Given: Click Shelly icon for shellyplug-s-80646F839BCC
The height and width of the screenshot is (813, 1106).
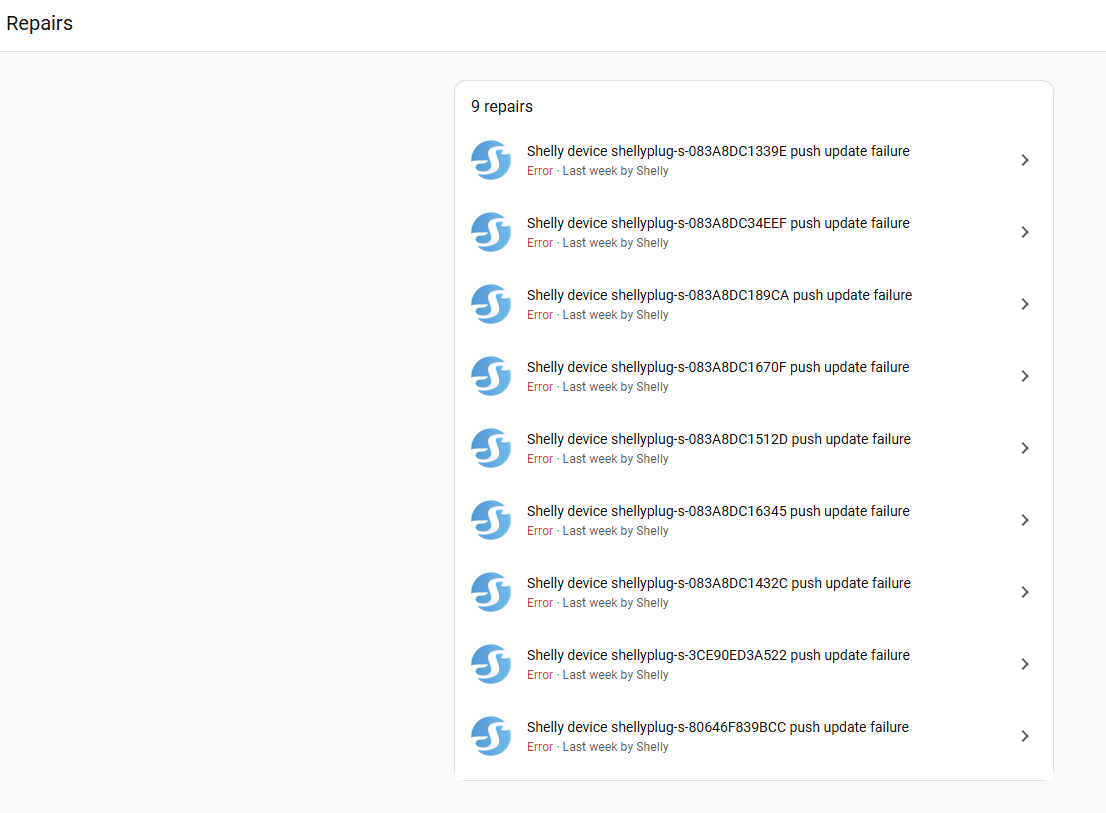Looking at the screenshot, I should point(491,736).
